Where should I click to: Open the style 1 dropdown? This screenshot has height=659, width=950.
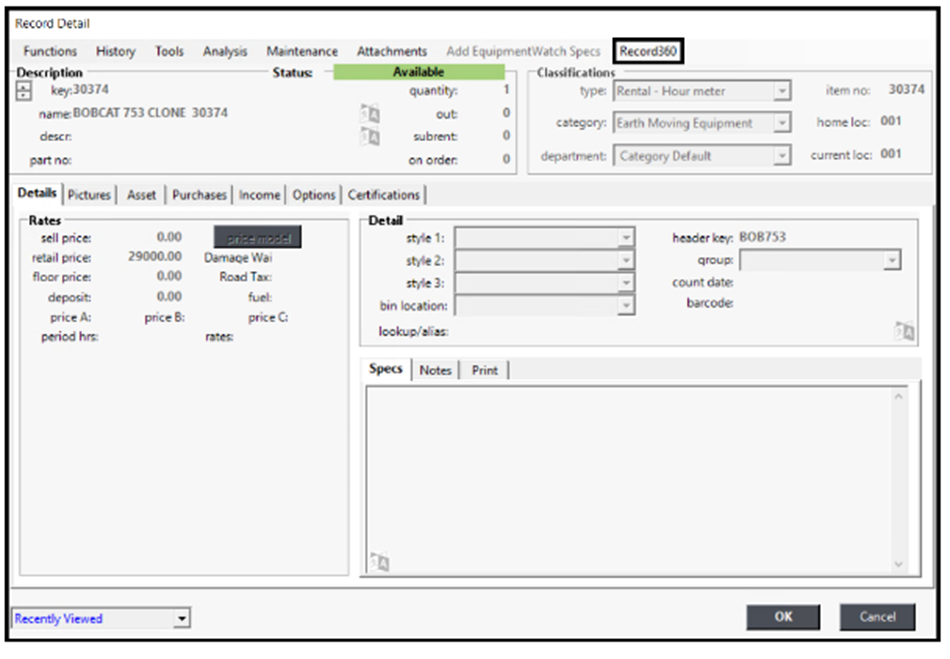coord(626,239)
